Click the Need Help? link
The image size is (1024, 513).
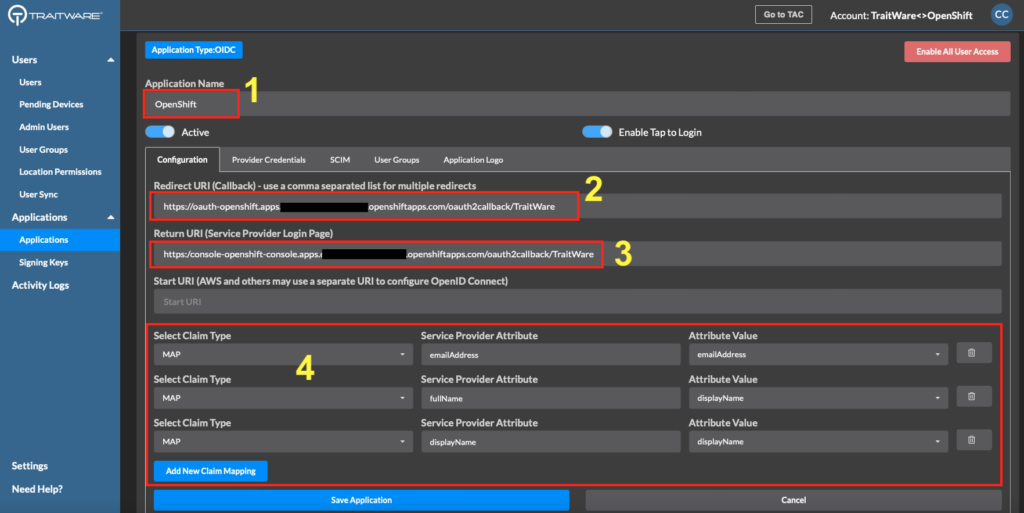[x=37, y=489]
